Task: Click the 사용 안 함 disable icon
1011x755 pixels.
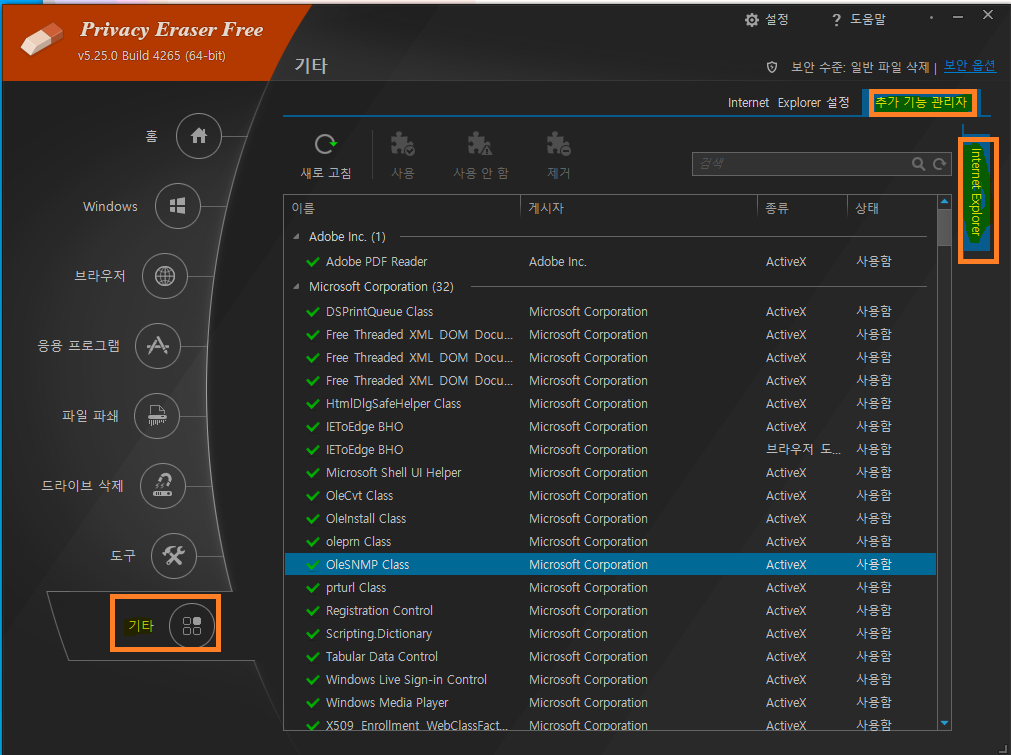Action: point(480,144)
